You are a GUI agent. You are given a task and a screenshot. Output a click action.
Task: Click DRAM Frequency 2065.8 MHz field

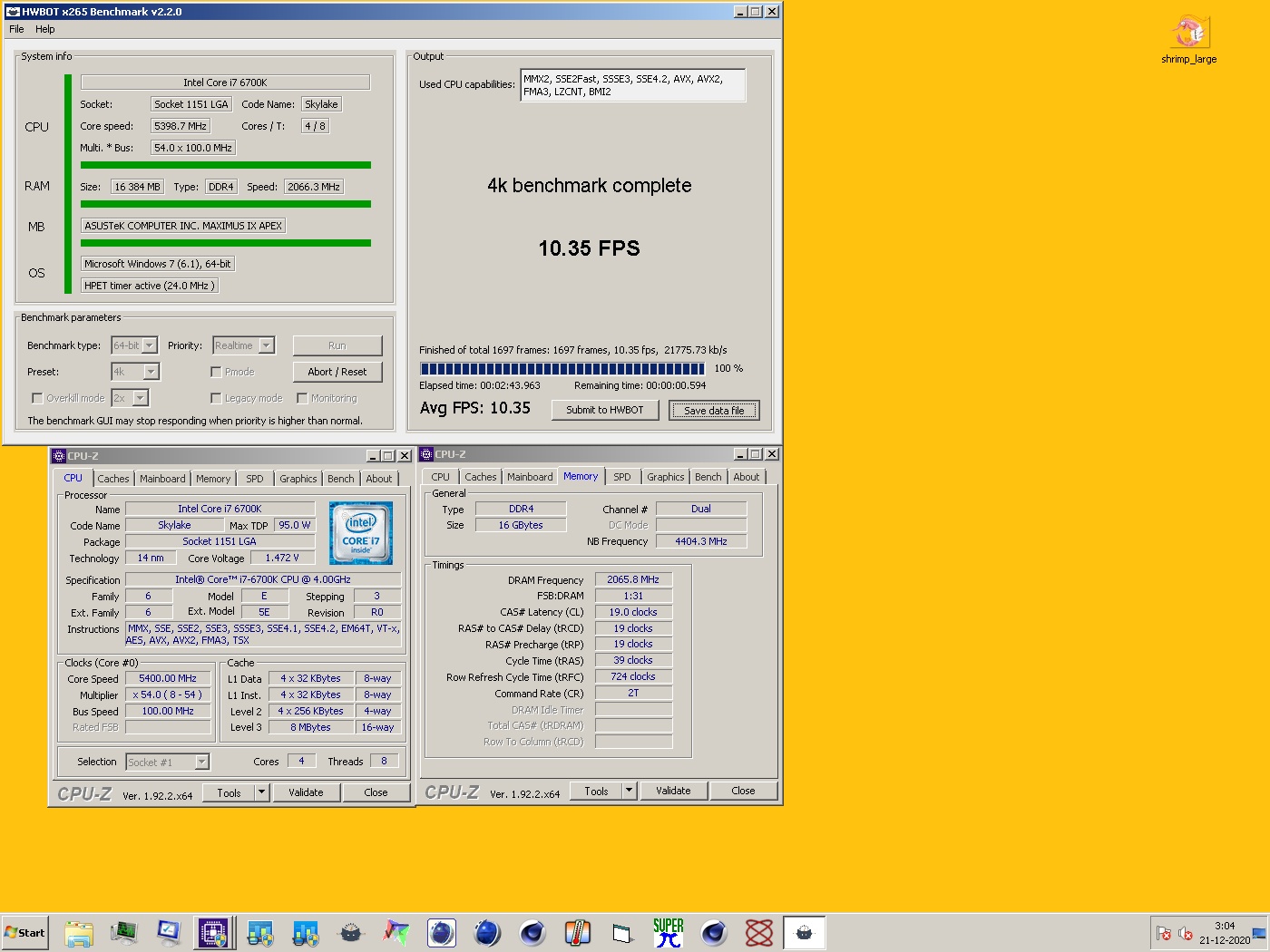tap(633, 579)
